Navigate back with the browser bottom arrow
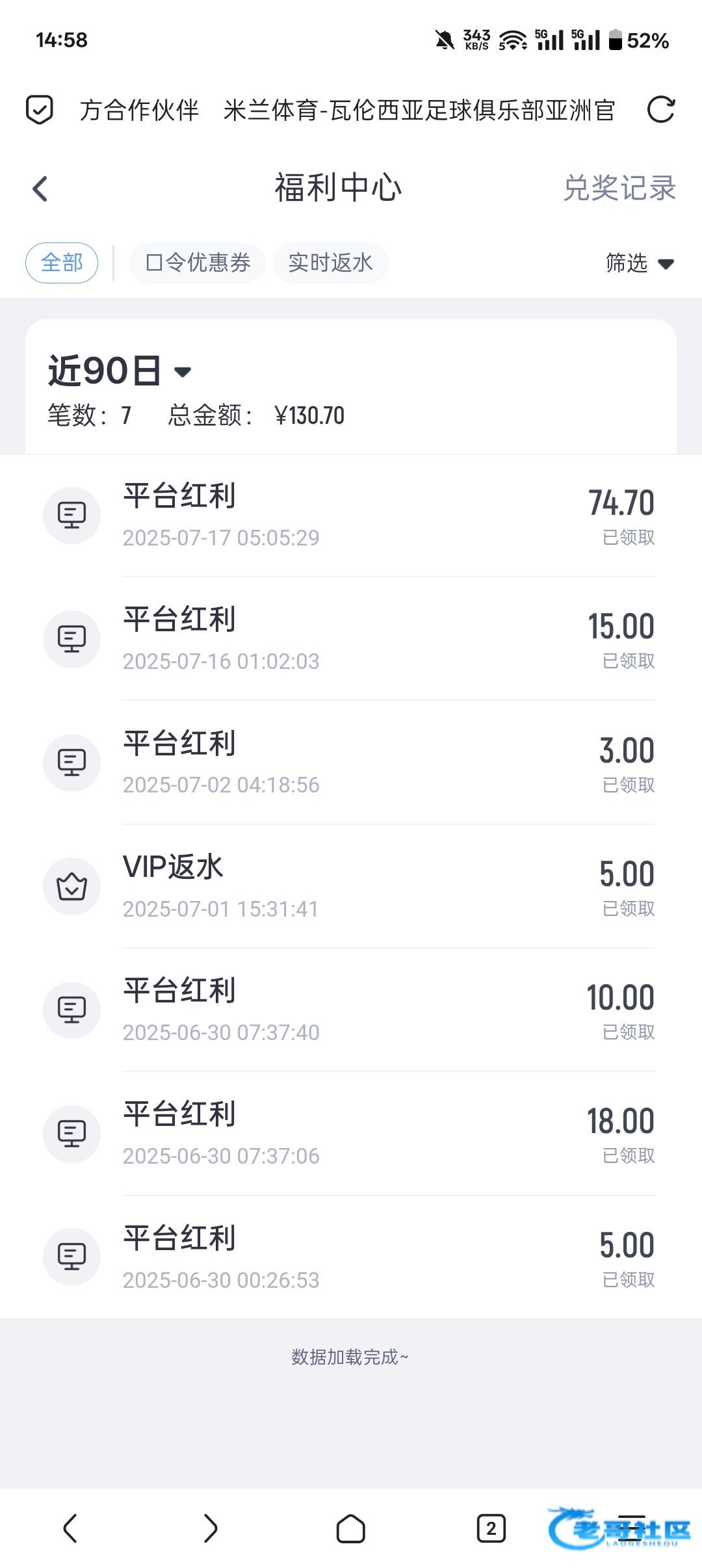Viewport: 702px width, 1568px height. pyautogui.click(x=70, y=1528)
